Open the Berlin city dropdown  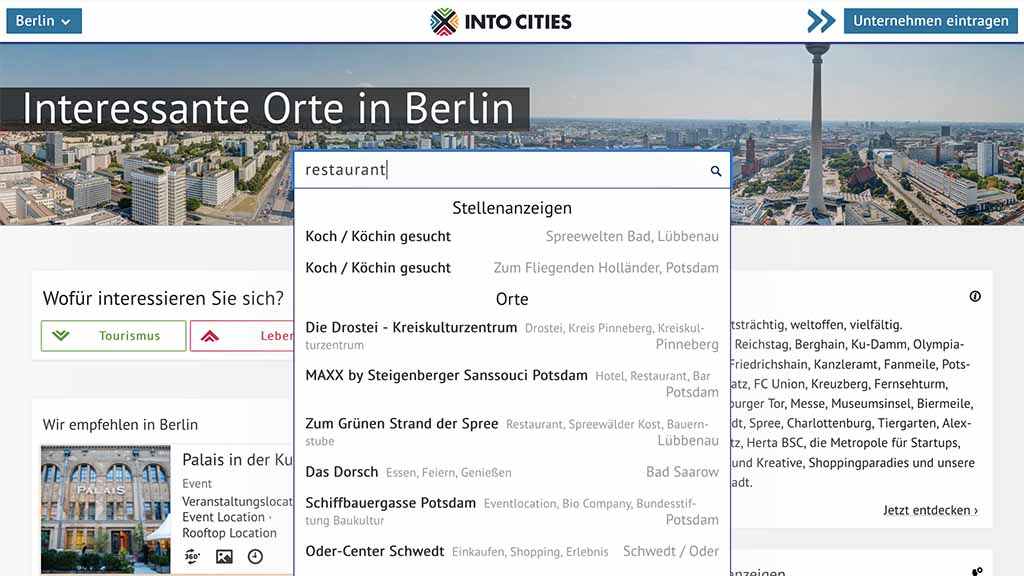(44, 21)
